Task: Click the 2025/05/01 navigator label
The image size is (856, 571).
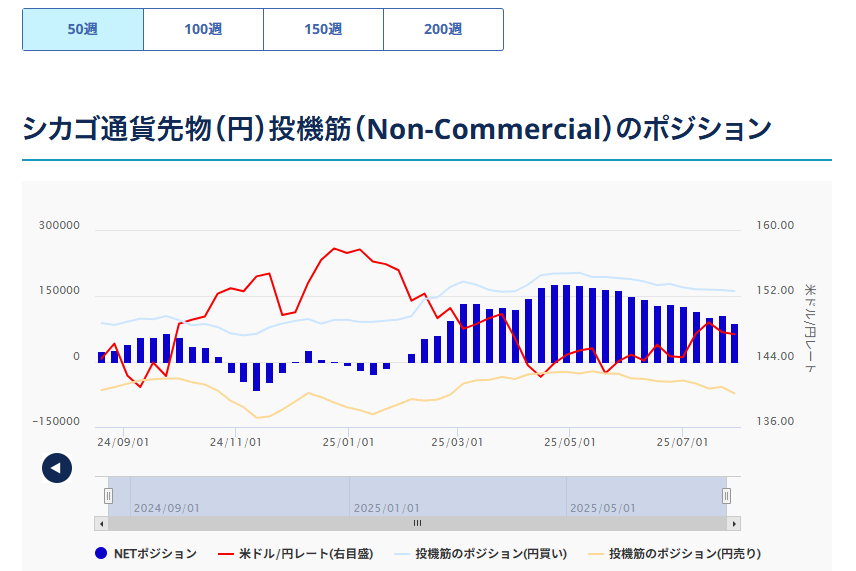Action: pyautogui.click(x=603, y=508)
